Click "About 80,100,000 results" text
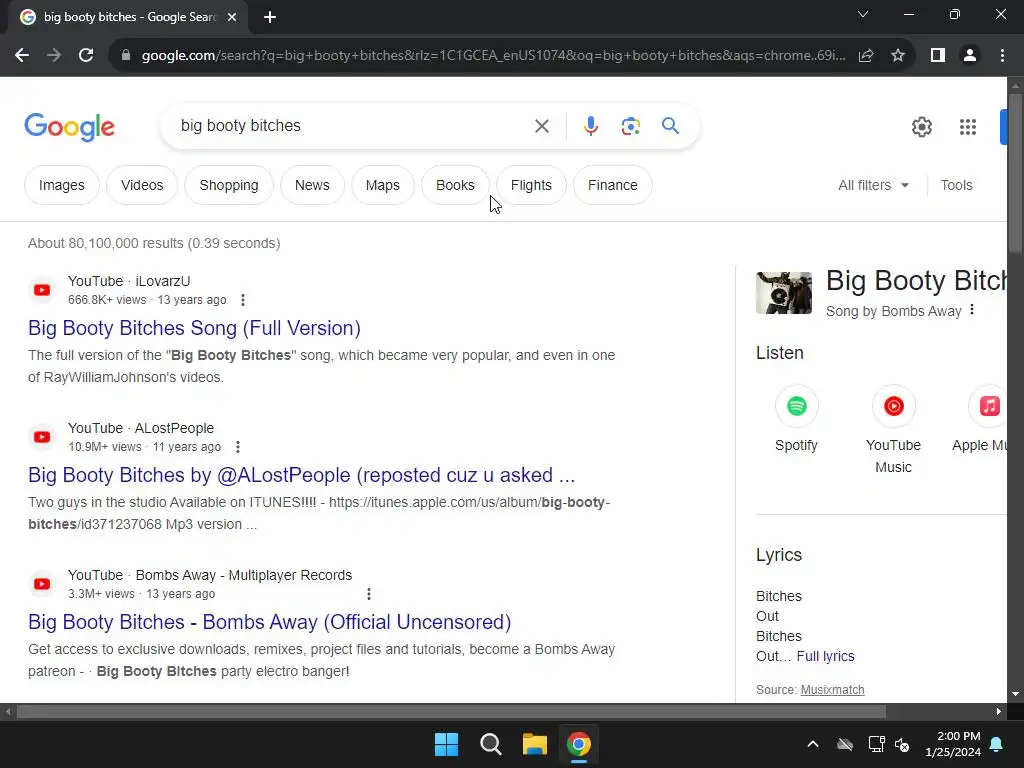The image size is (1024, 768). [x=106, y=243]
